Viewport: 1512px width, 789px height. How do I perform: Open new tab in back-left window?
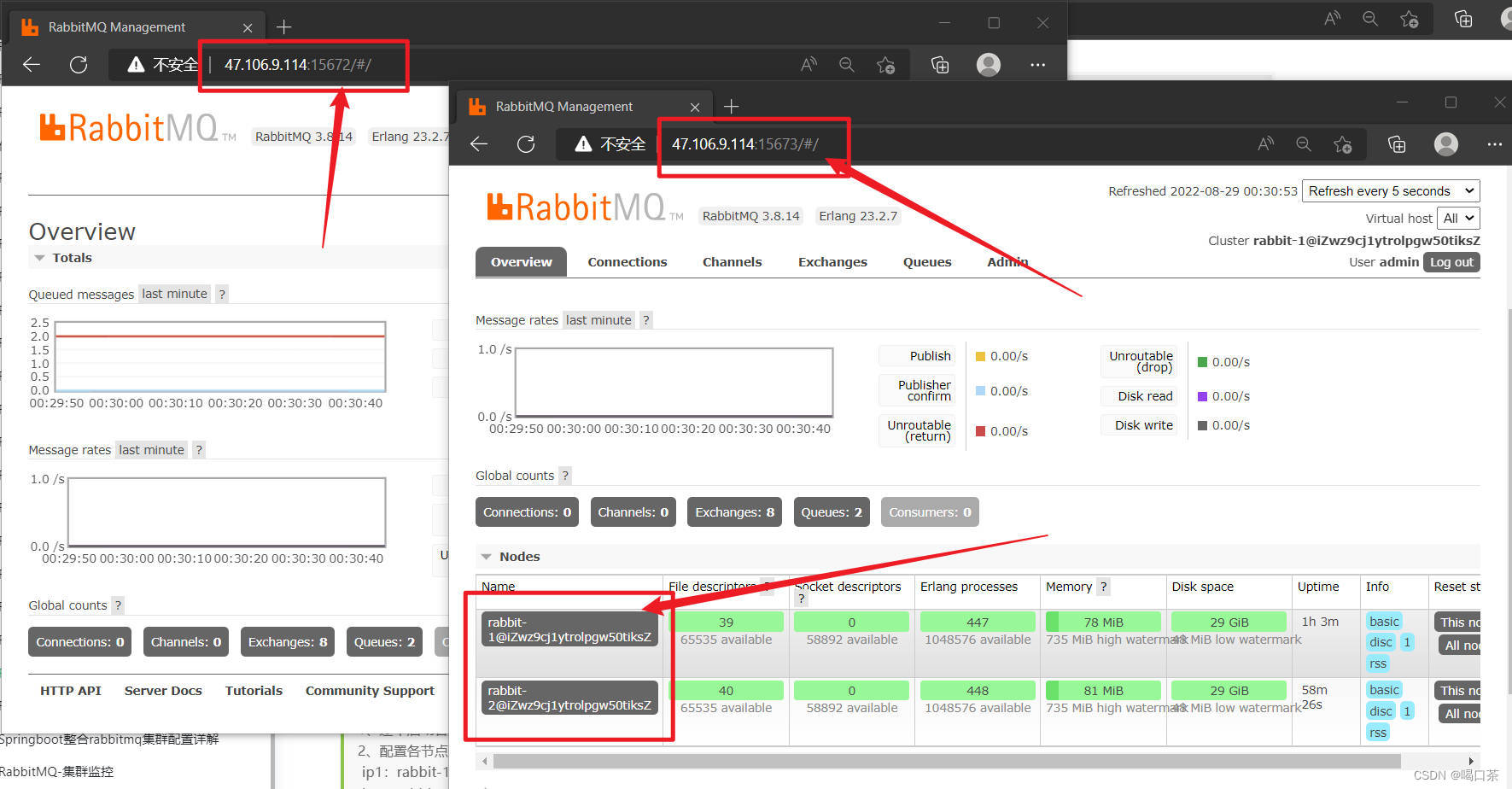pos(284,27)
